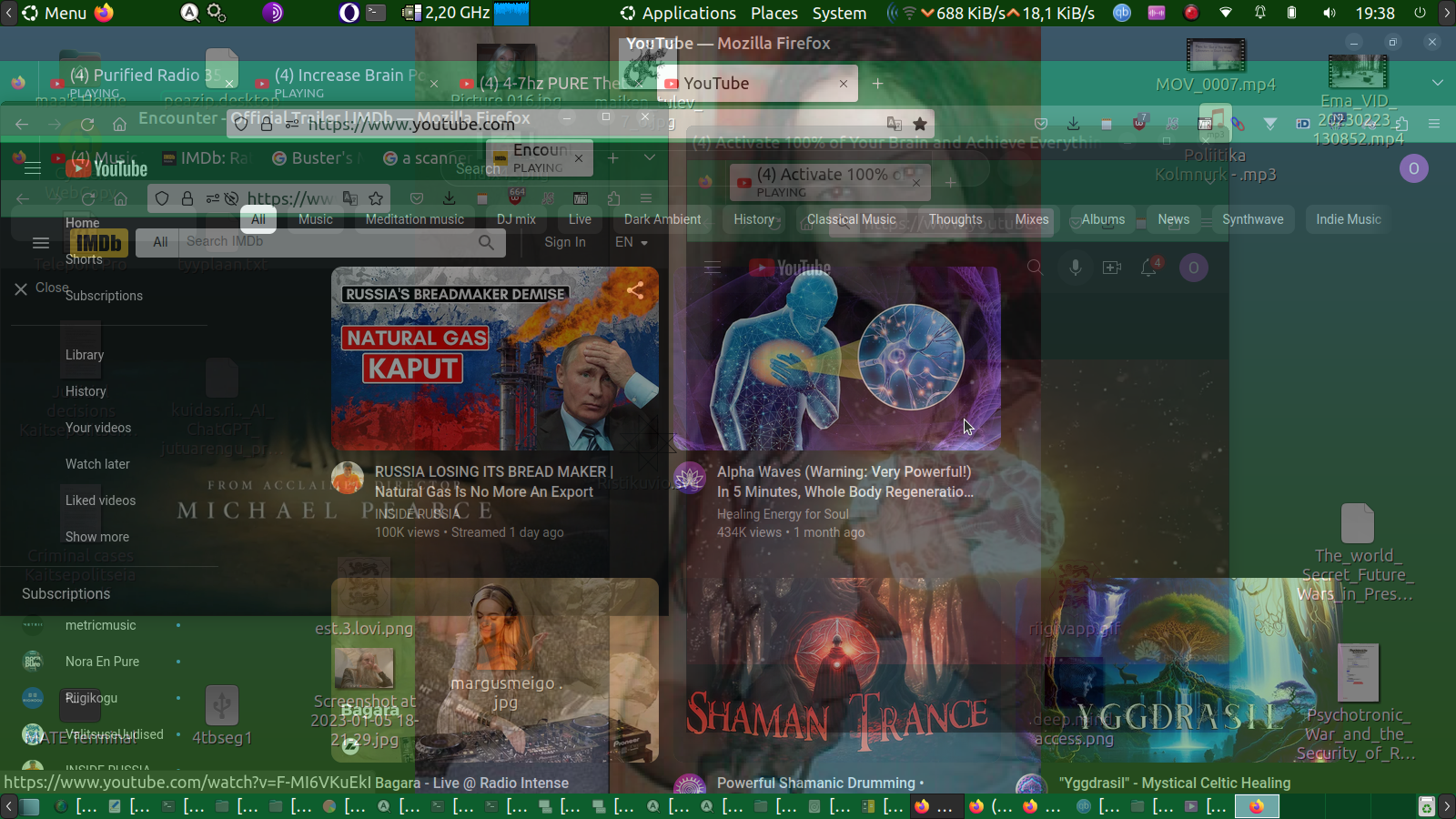The width and height of the screenshot is (1456, 819).
Task: Click the power button icon in top panel
Action: [1420, 13]
